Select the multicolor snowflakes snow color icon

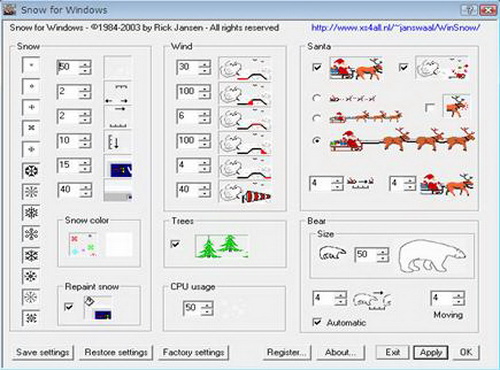83,244
